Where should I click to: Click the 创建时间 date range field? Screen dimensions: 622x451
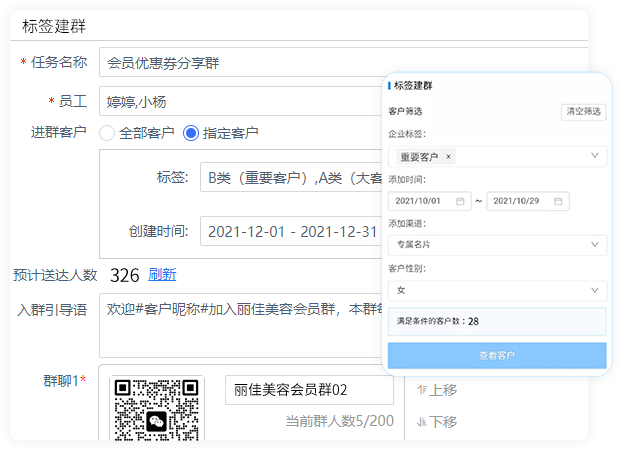pyautogui.click(x=292, y=232)
